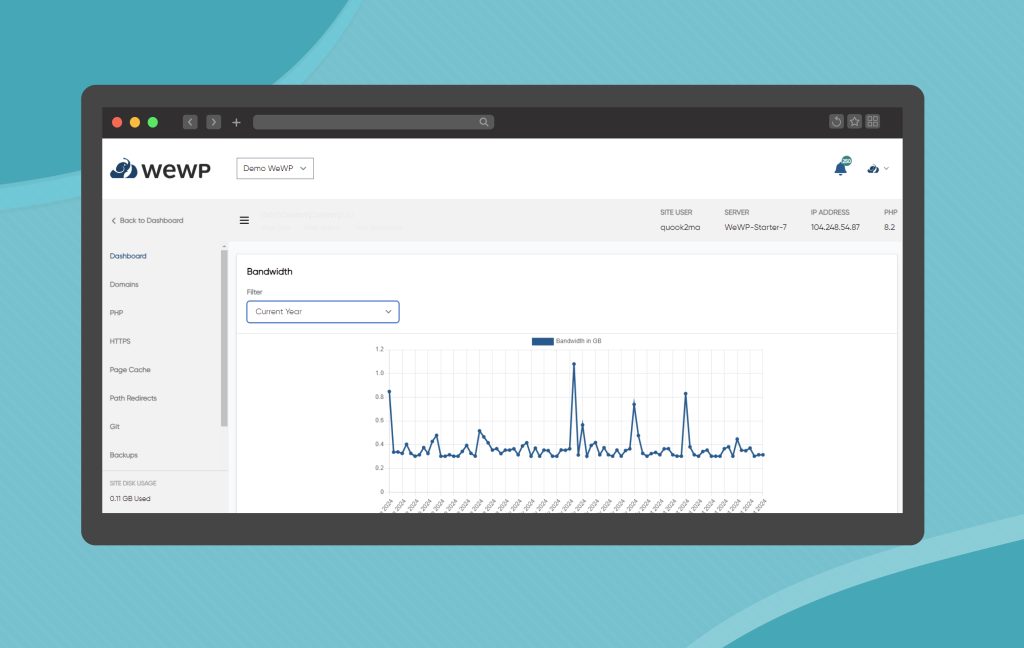Open the Current Year filter dropdown
This screenshot has width=1024, height=648.
point(322,311)
